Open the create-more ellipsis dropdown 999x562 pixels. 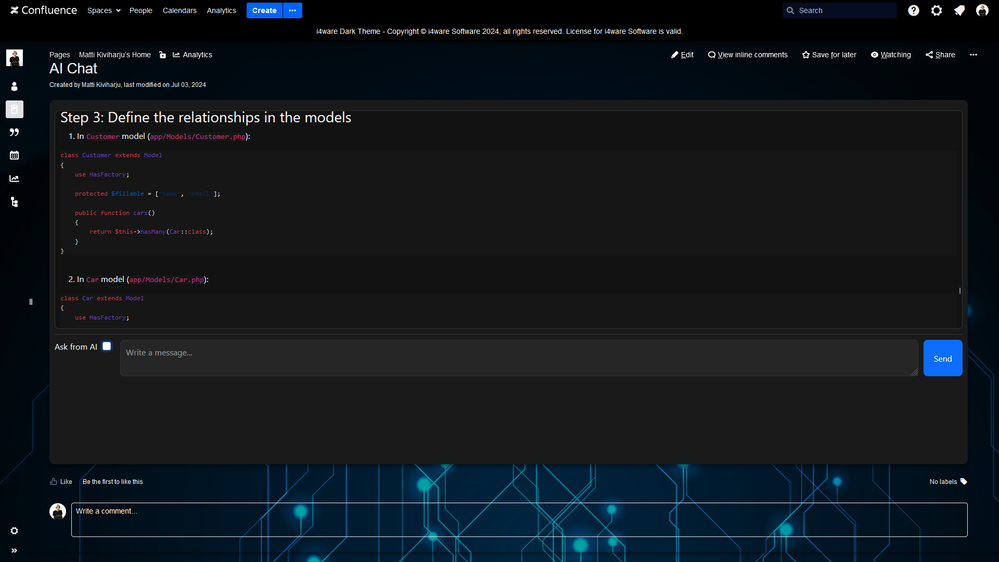pos(292,10)
